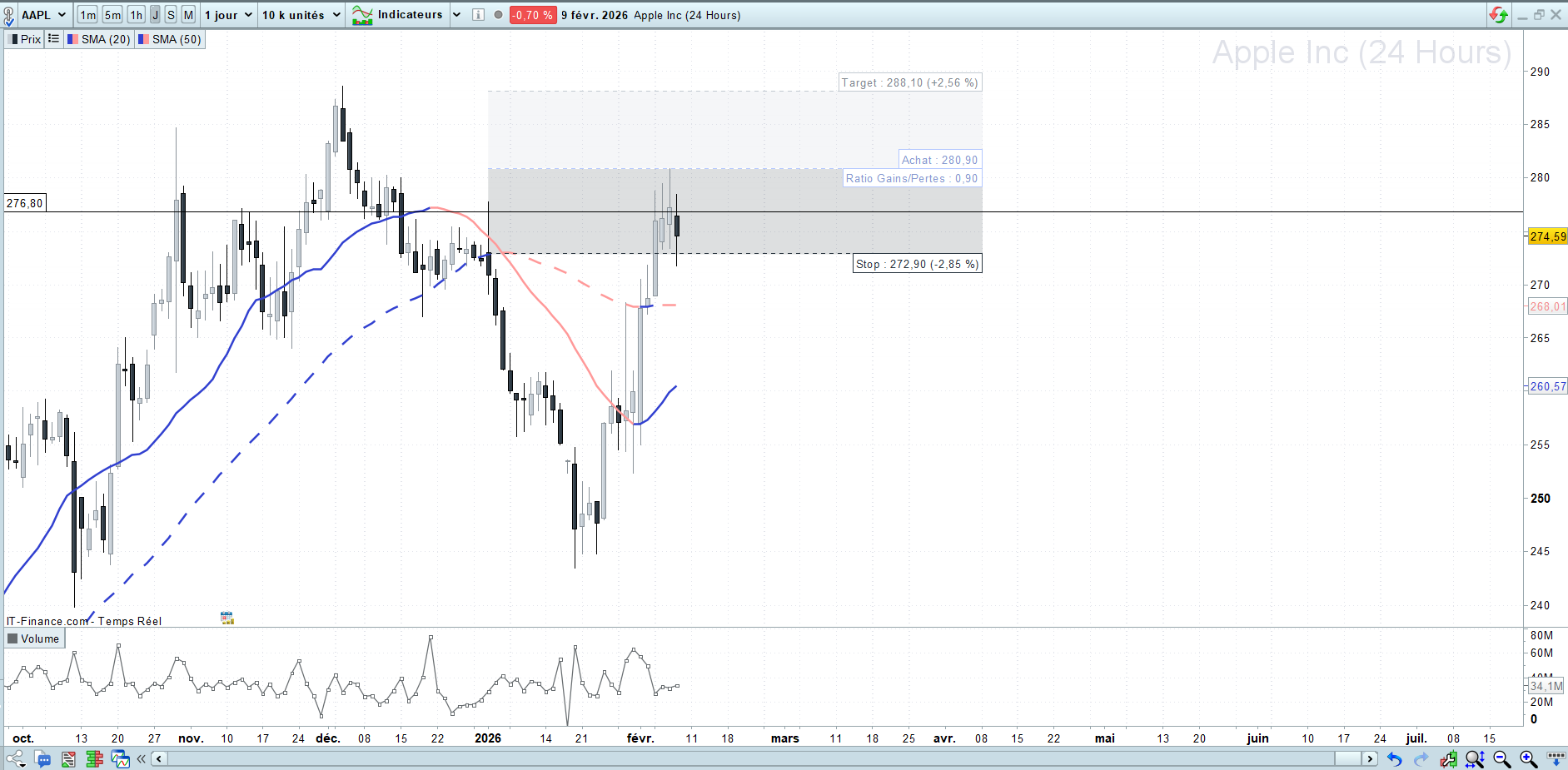
Task: Click the Target 288,10 order label
Action: click(909, 82)
